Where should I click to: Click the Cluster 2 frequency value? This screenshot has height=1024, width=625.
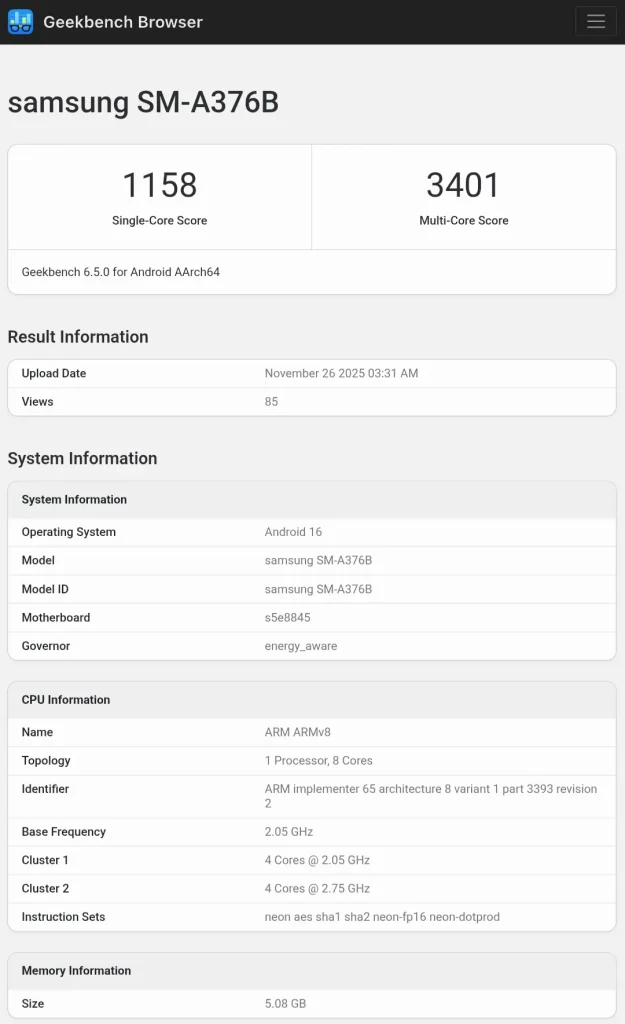click(317, 889)
